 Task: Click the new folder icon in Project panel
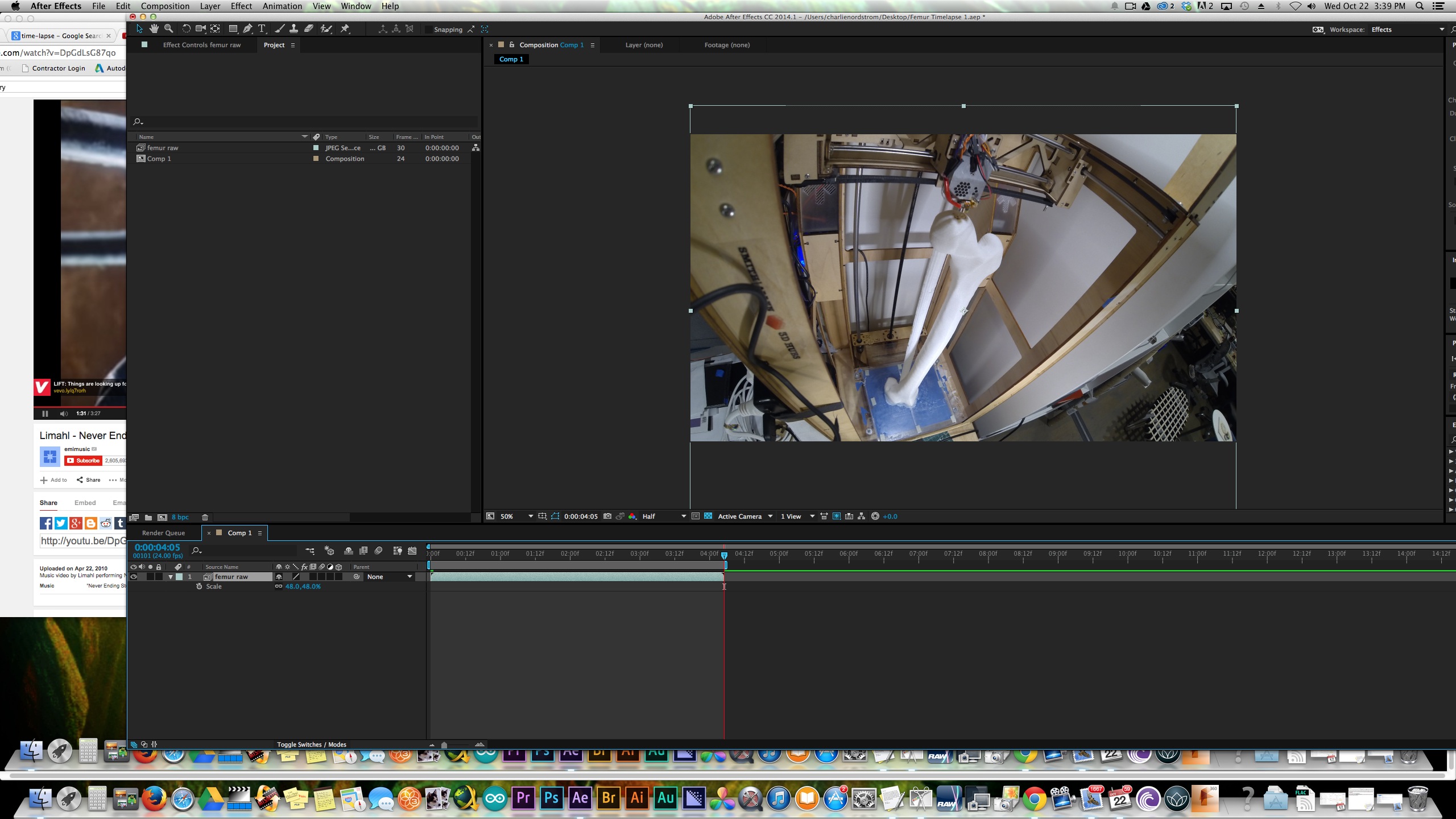point(148,518)
